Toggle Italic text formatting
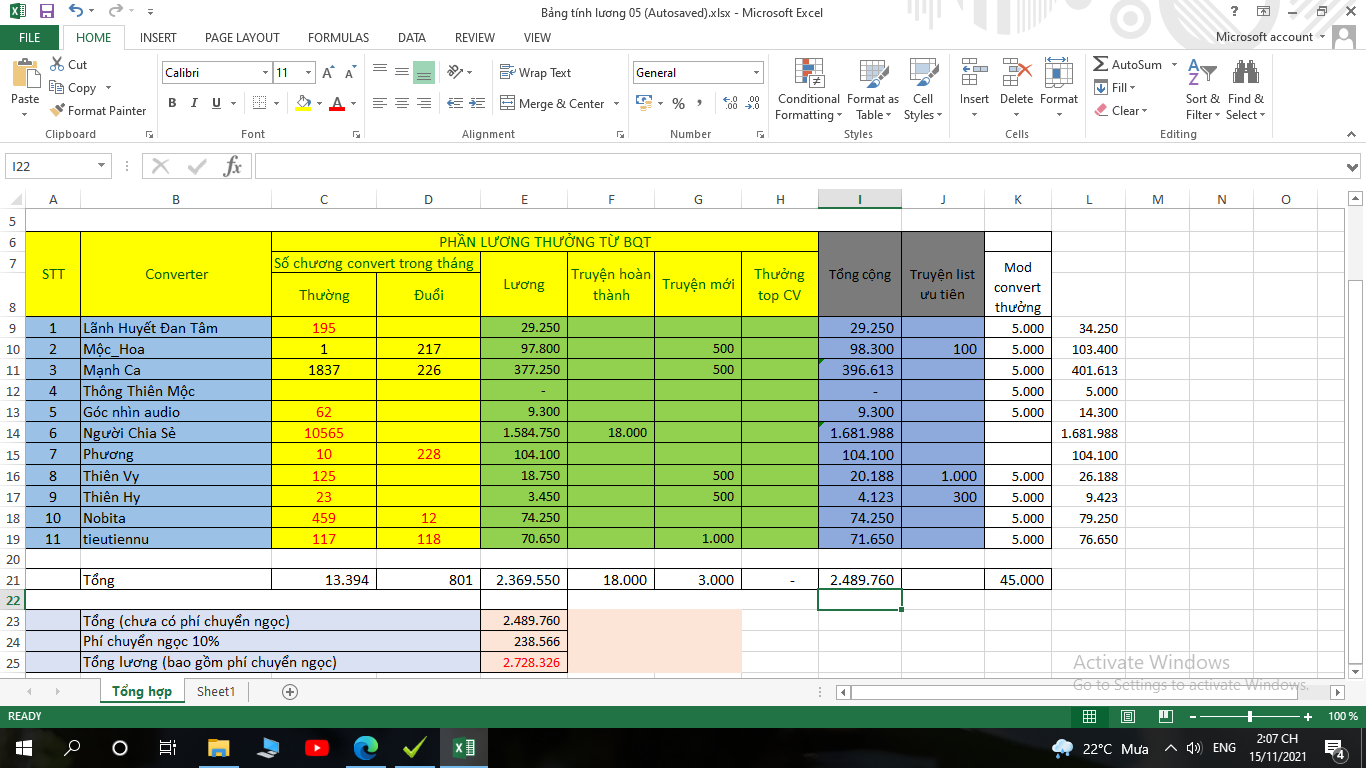The width and height of the screenshot is (1366, 768). click(x=194, y=103)
